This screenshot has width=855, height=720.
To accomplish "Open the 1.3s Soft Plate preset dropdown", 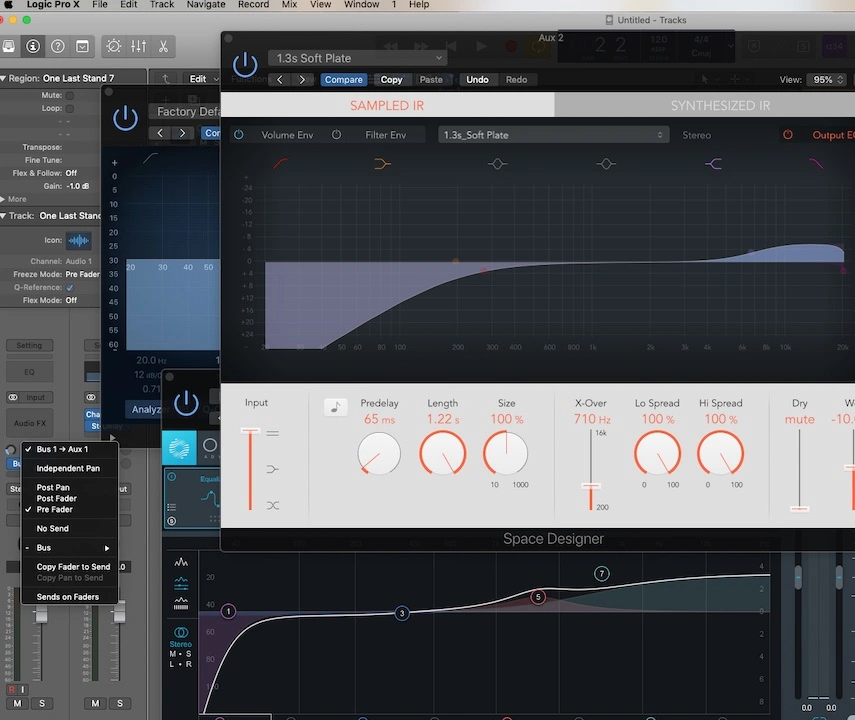I will 357,58.
